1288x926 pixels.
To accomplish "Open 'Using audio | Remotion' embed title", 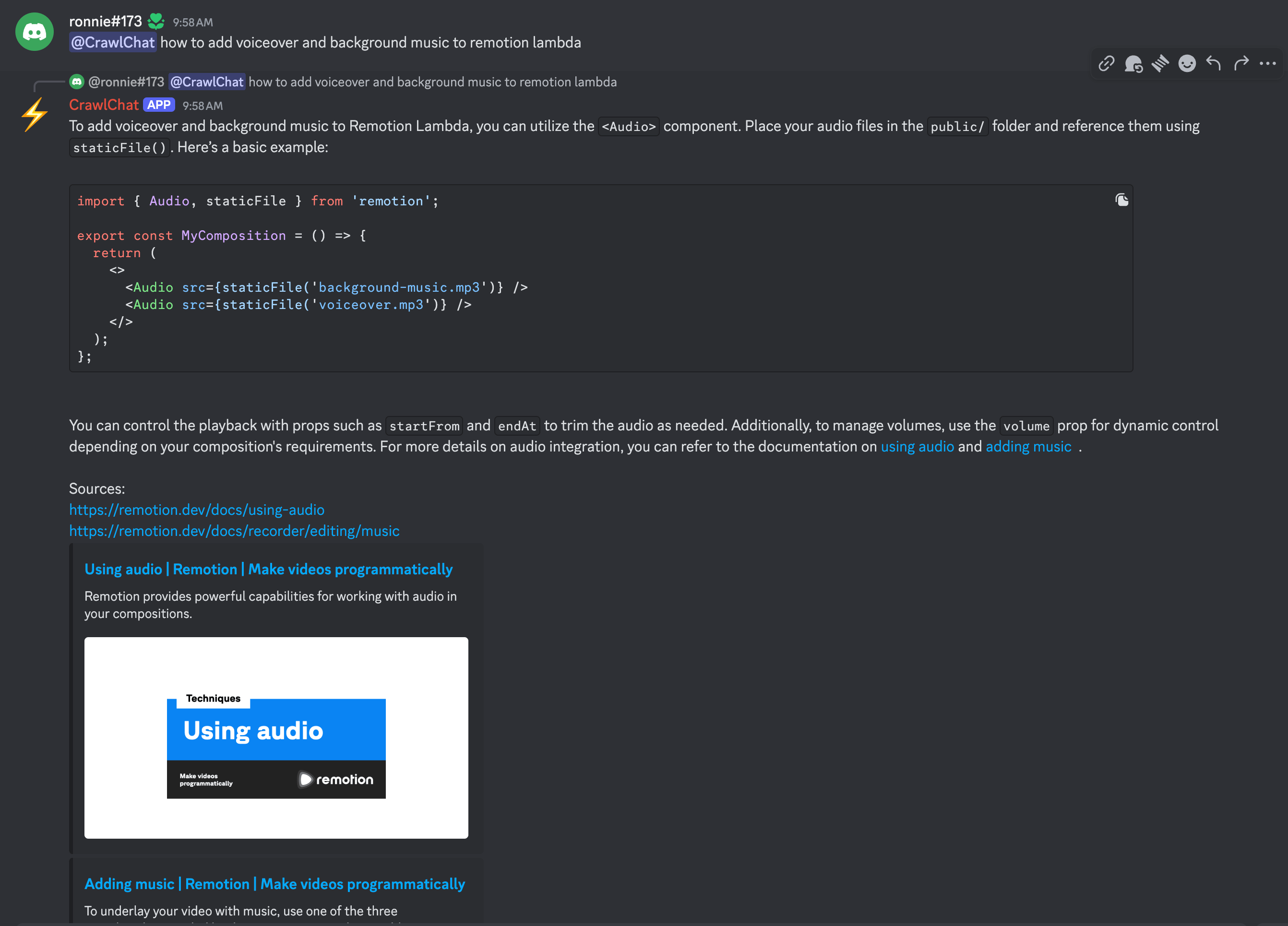I will pyautogui.click(x=268, y=570).
